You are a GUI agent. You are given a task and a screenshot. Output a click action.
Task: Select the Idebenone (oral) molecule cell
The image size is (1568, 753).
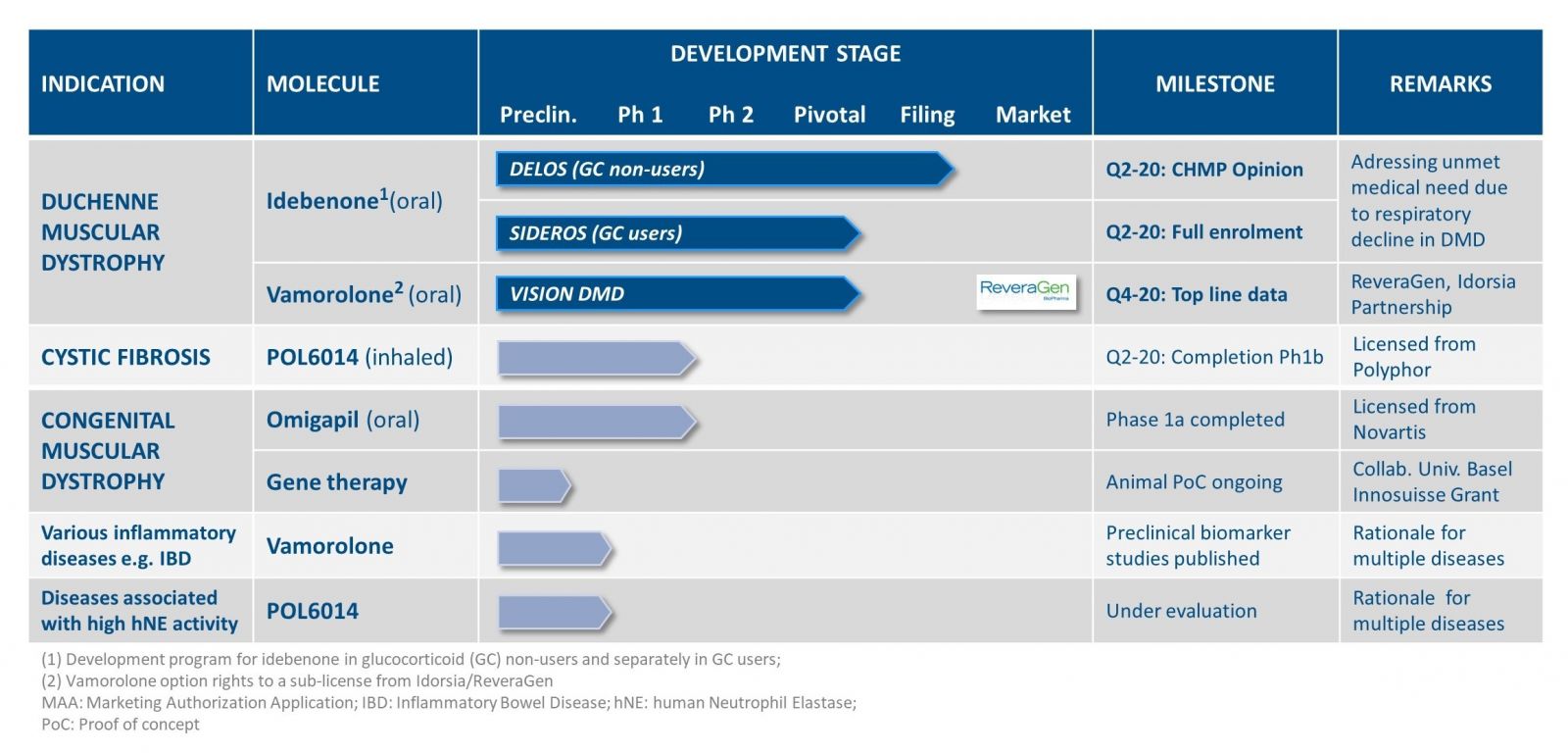pos(355,200)
